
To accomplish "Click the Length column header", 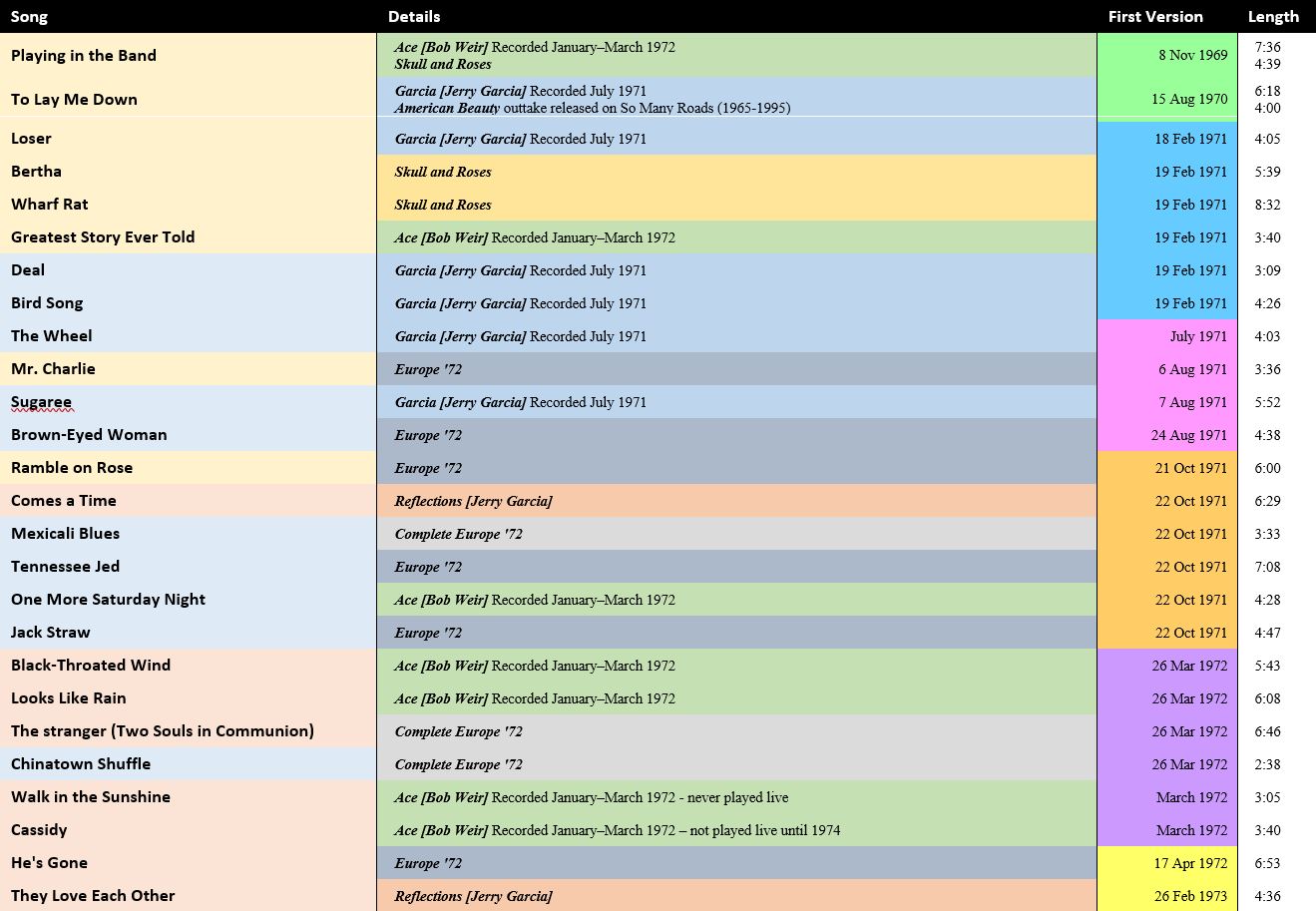I will coord(1276,16).
